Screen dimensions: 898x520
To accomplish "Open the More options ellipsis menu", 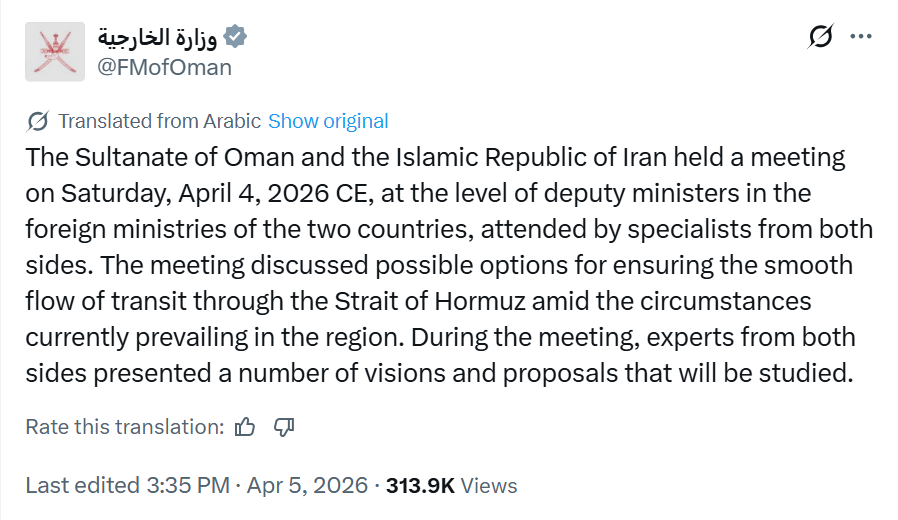I will pos(861,37).
